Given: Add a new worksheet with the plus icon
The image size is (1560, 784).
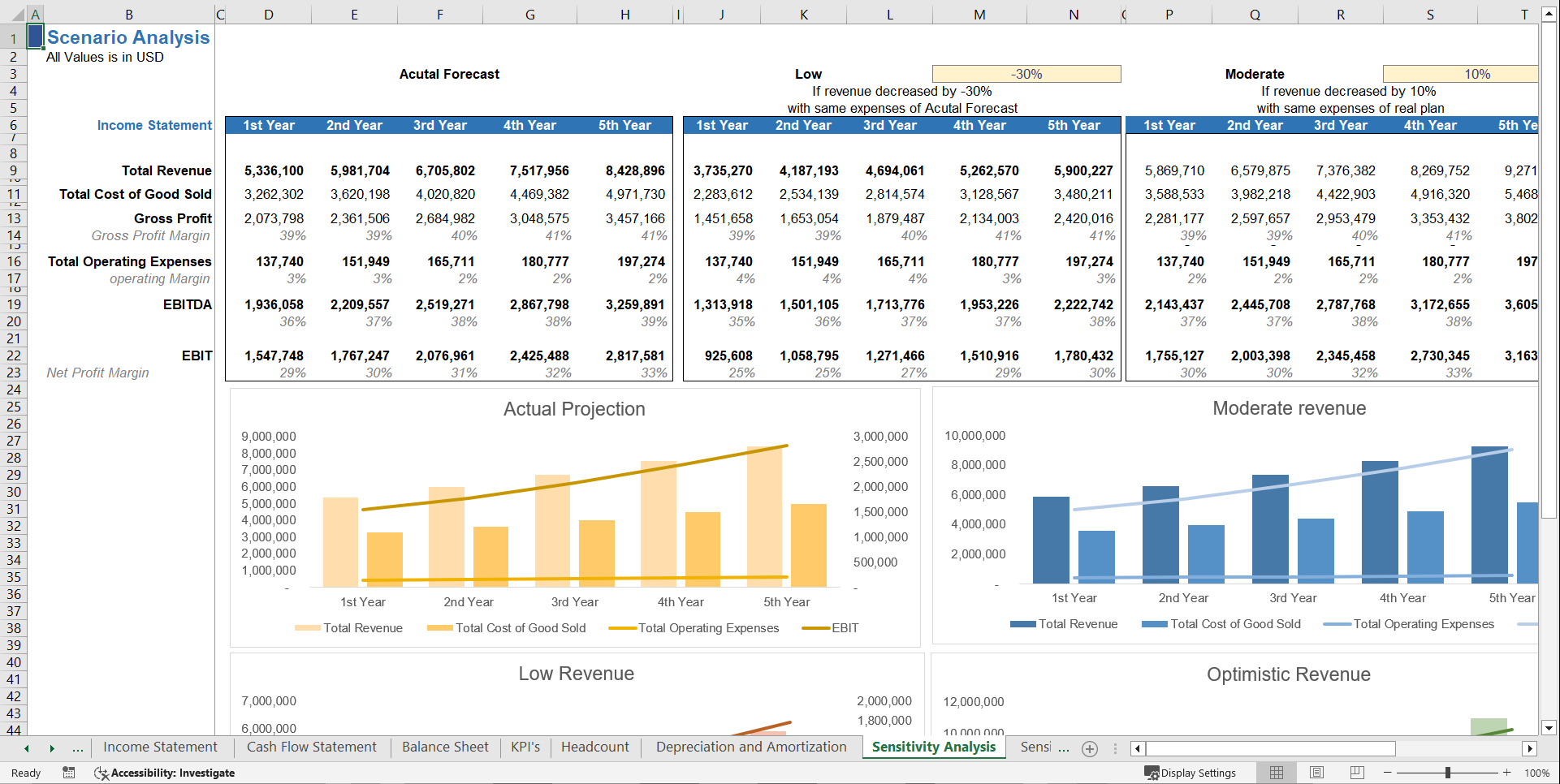Looking at the screenshot, I should pos(1090,748).
